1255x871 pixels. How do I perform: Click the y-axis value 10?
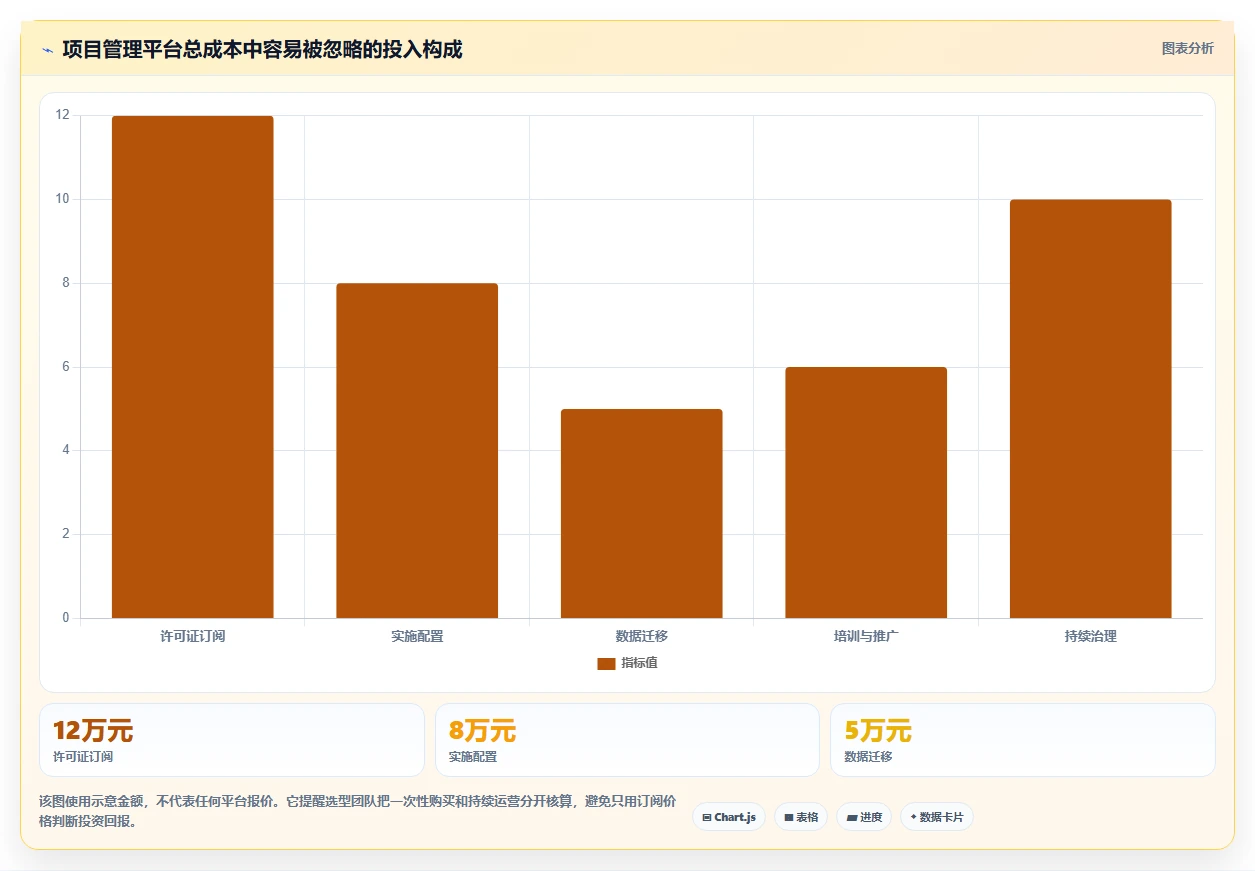(x=63, y=199)
